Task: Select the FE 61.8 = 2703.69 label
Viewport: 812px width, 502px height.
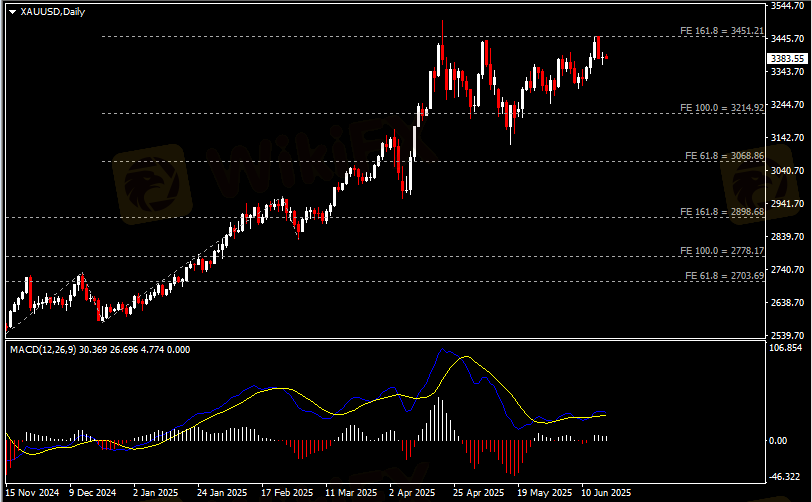Action: [x=724, y=276]
